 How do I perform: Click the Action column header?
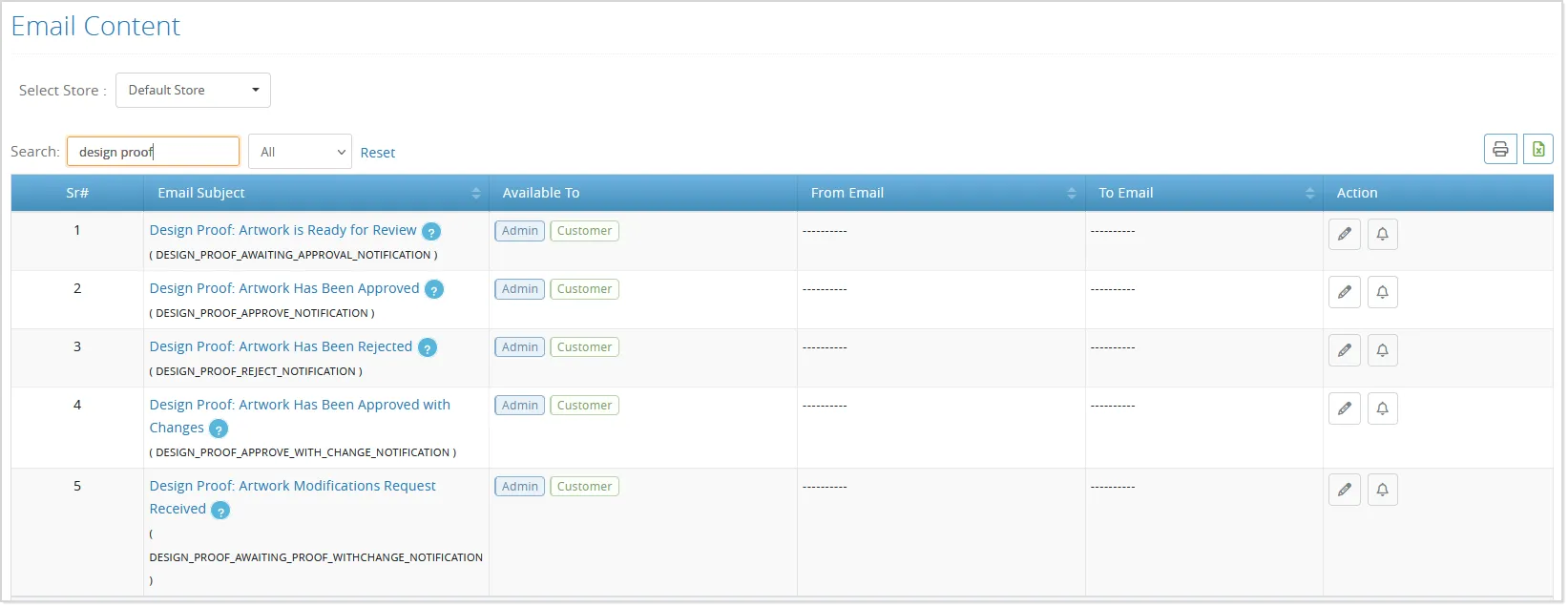1438,193
